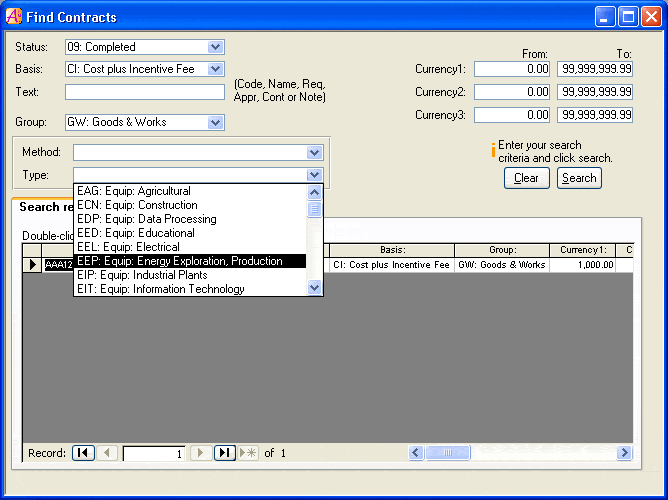Click the Currency3 To field
The width and height of the screenshot is (668, 500).
pos(595,115)
